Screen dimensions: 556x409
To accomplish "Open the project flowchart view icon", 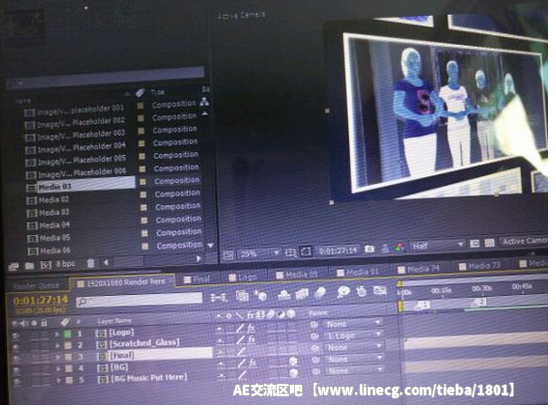I will [x=204, y=103].
